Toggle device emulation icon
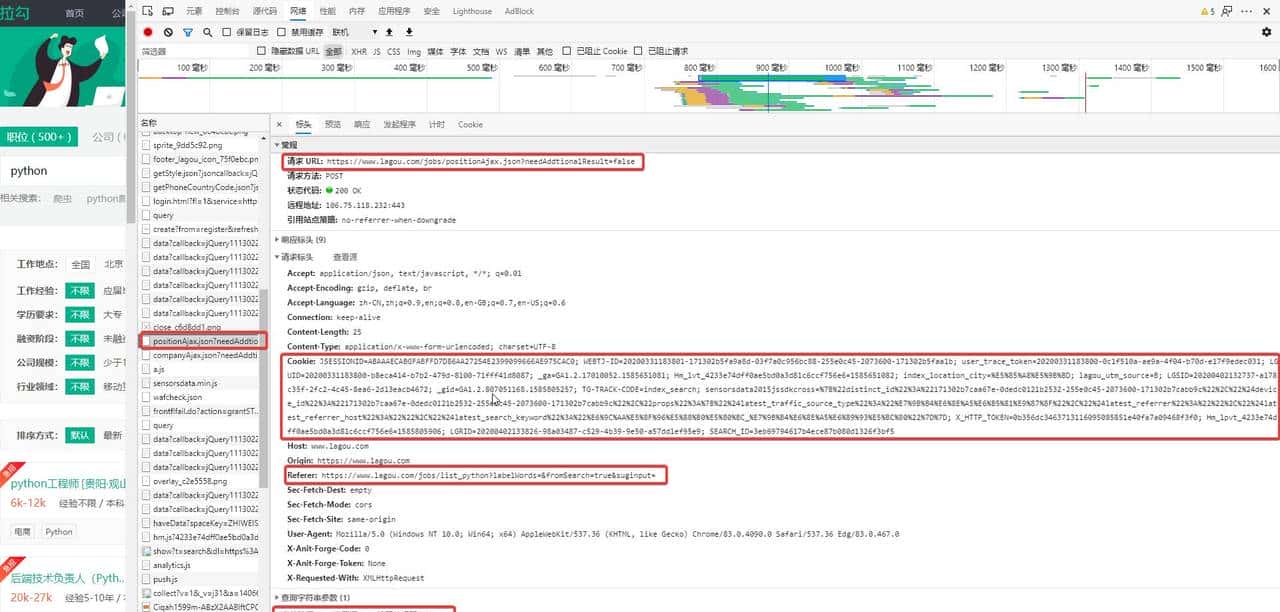 coord(167,11)
